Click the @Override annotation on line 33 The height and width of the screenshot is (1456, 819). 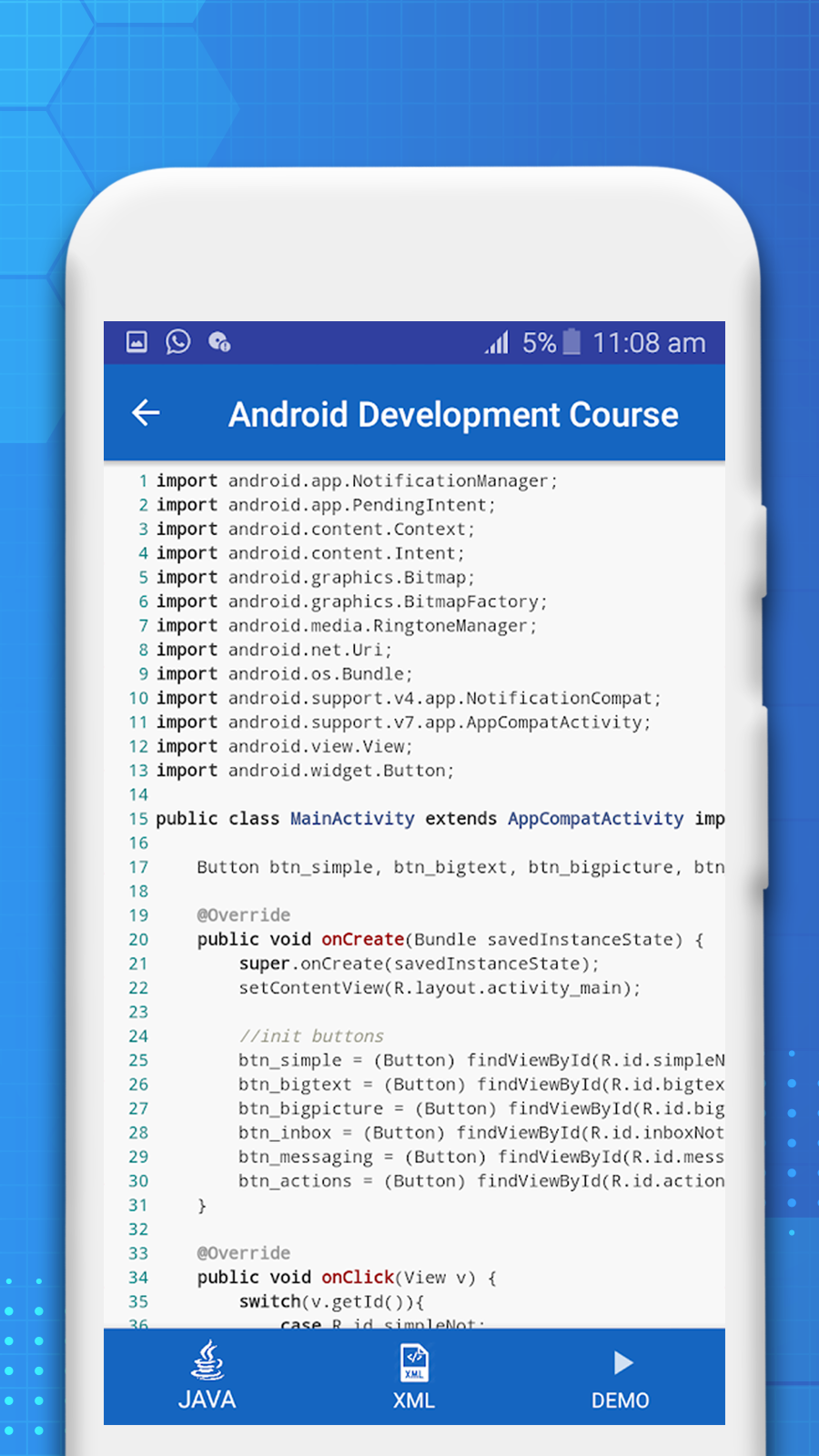pos(244,1254)
